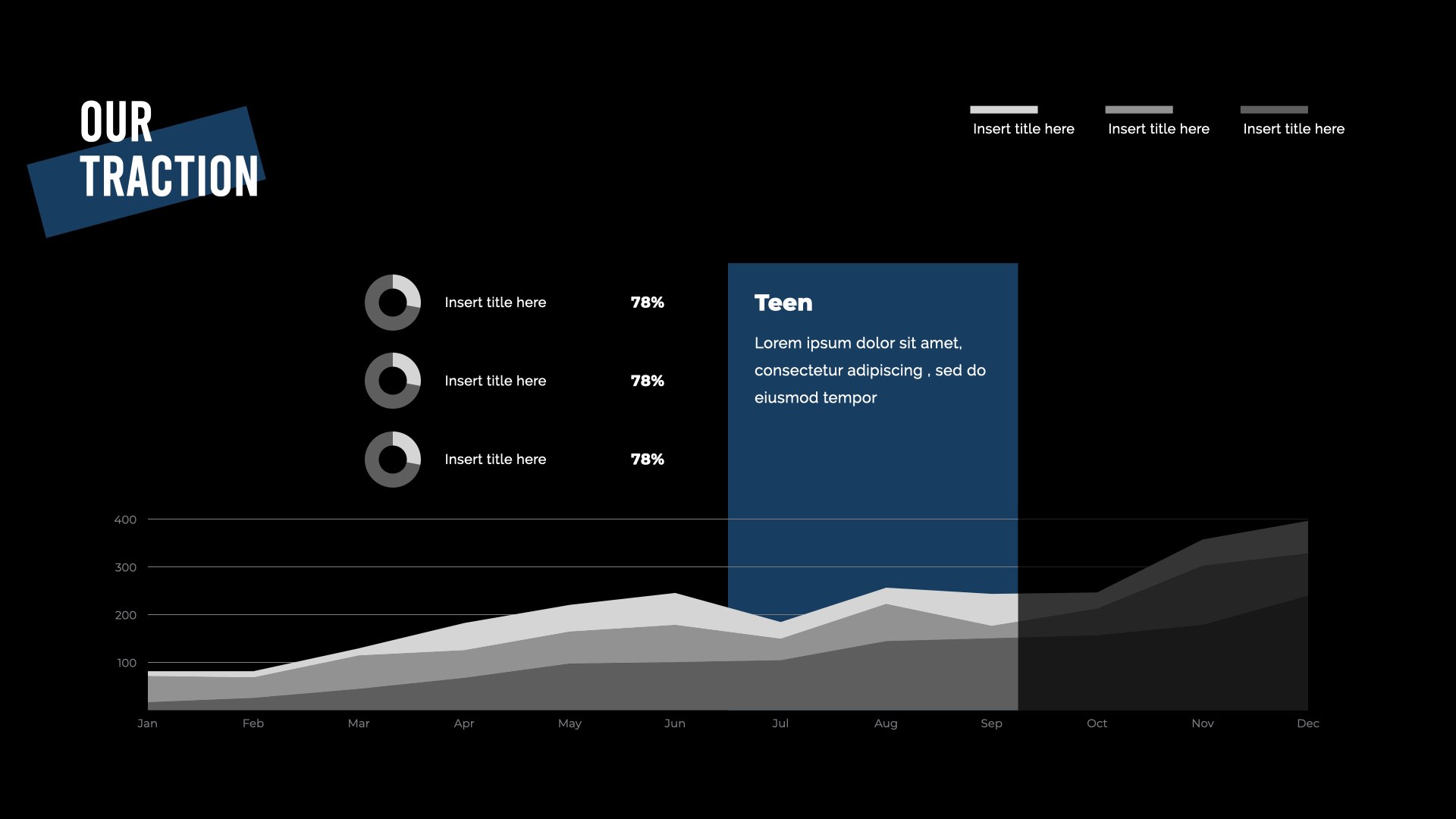Click the top row 78% value

coord(647,303)
